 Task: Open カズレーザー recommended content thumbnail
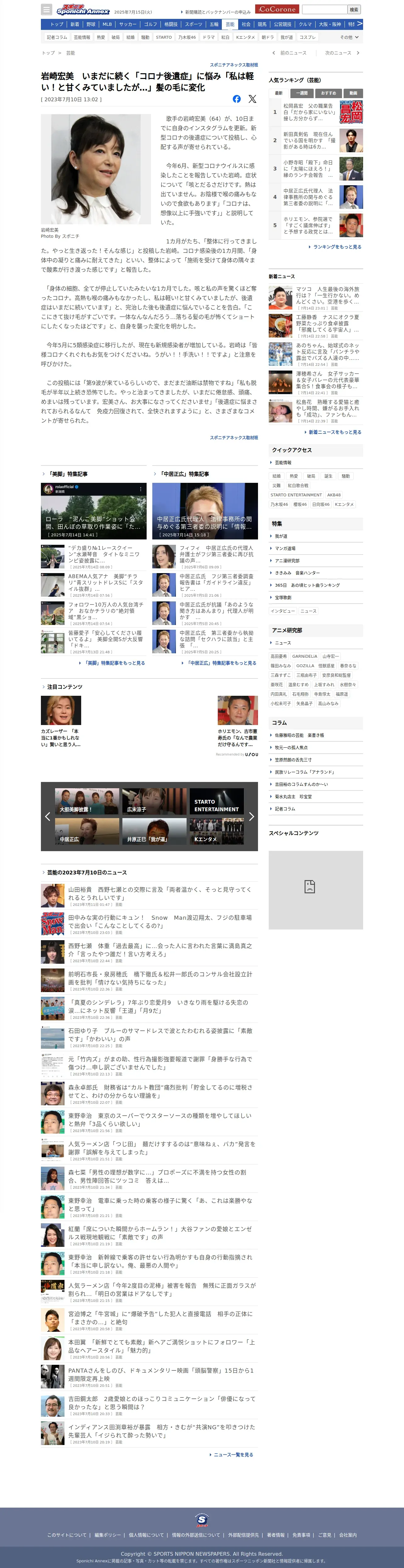pos(61,711)
